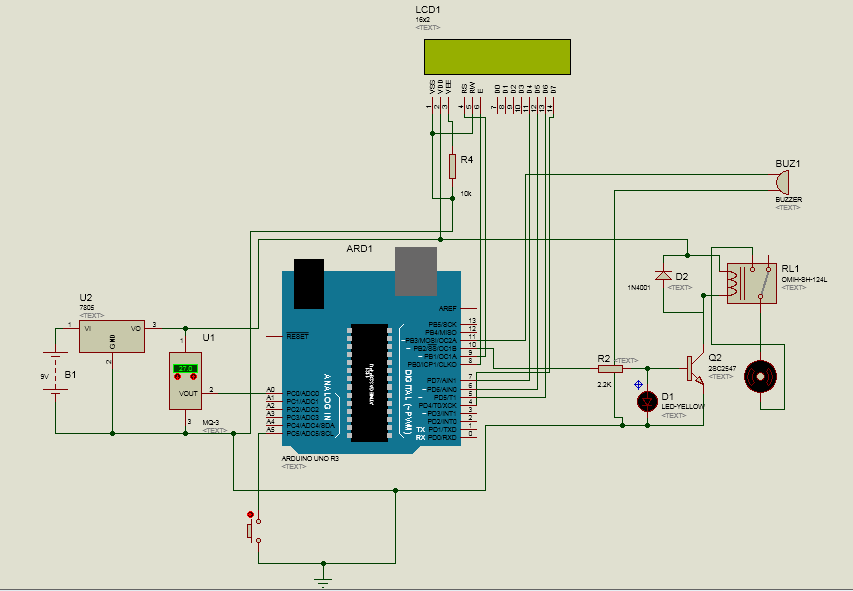Screen dimensions: 853x591
Task: Select the BUZ1 buzzer symbol
Action: 783,182
